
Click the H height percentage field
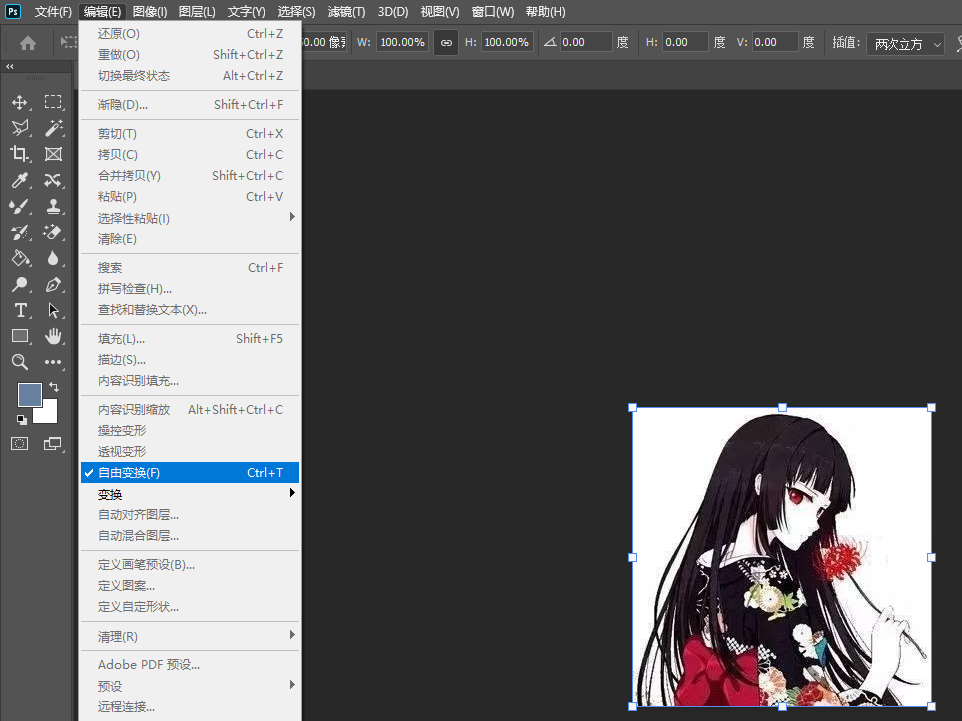pyautogui.click(x=506, y=42)
